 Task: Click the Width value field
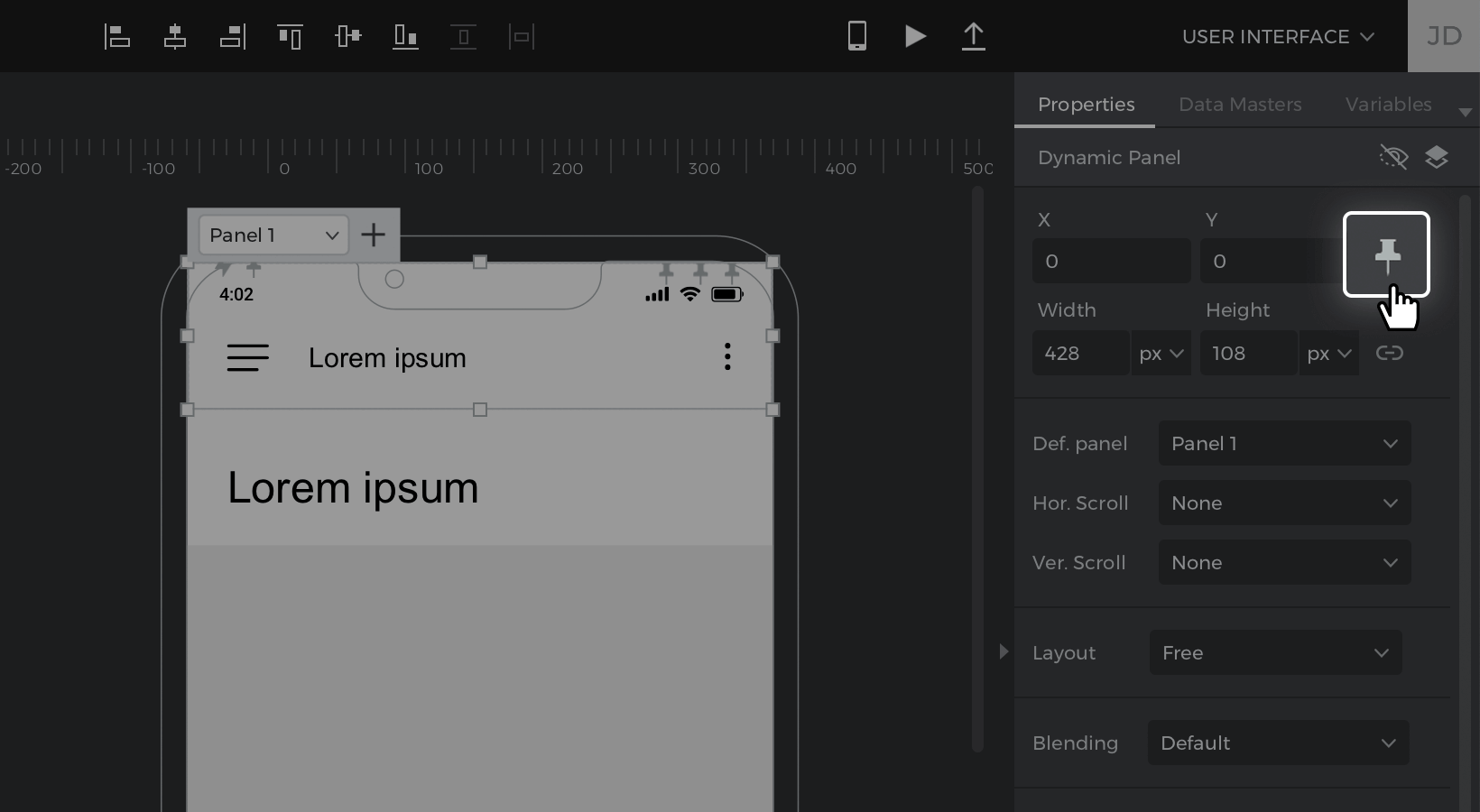[x=1080, y=353]
